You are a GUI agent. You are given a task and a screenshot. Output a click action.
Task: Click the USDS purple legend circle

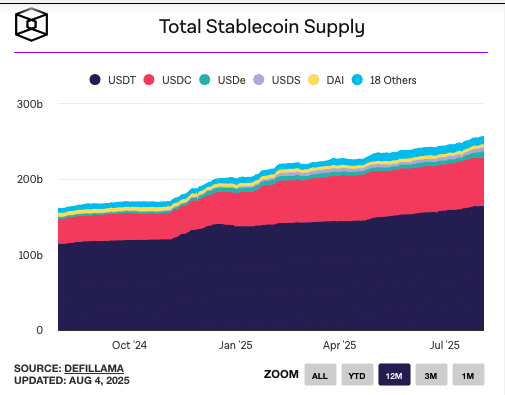(259, 80)
